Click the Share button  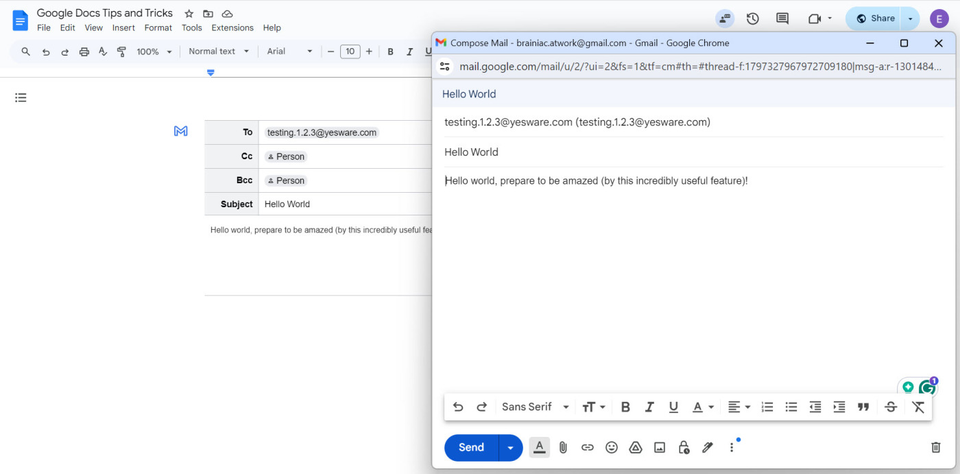[875, 18]
